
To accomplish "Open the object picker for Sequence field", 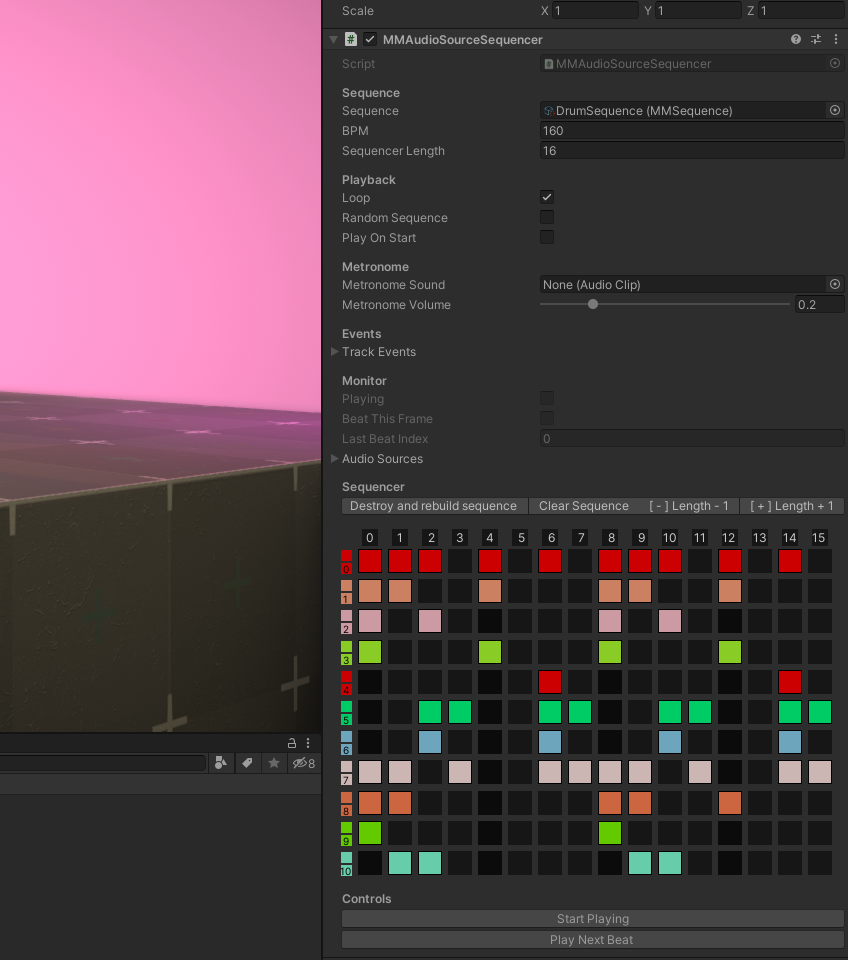I will pos(835,110).
